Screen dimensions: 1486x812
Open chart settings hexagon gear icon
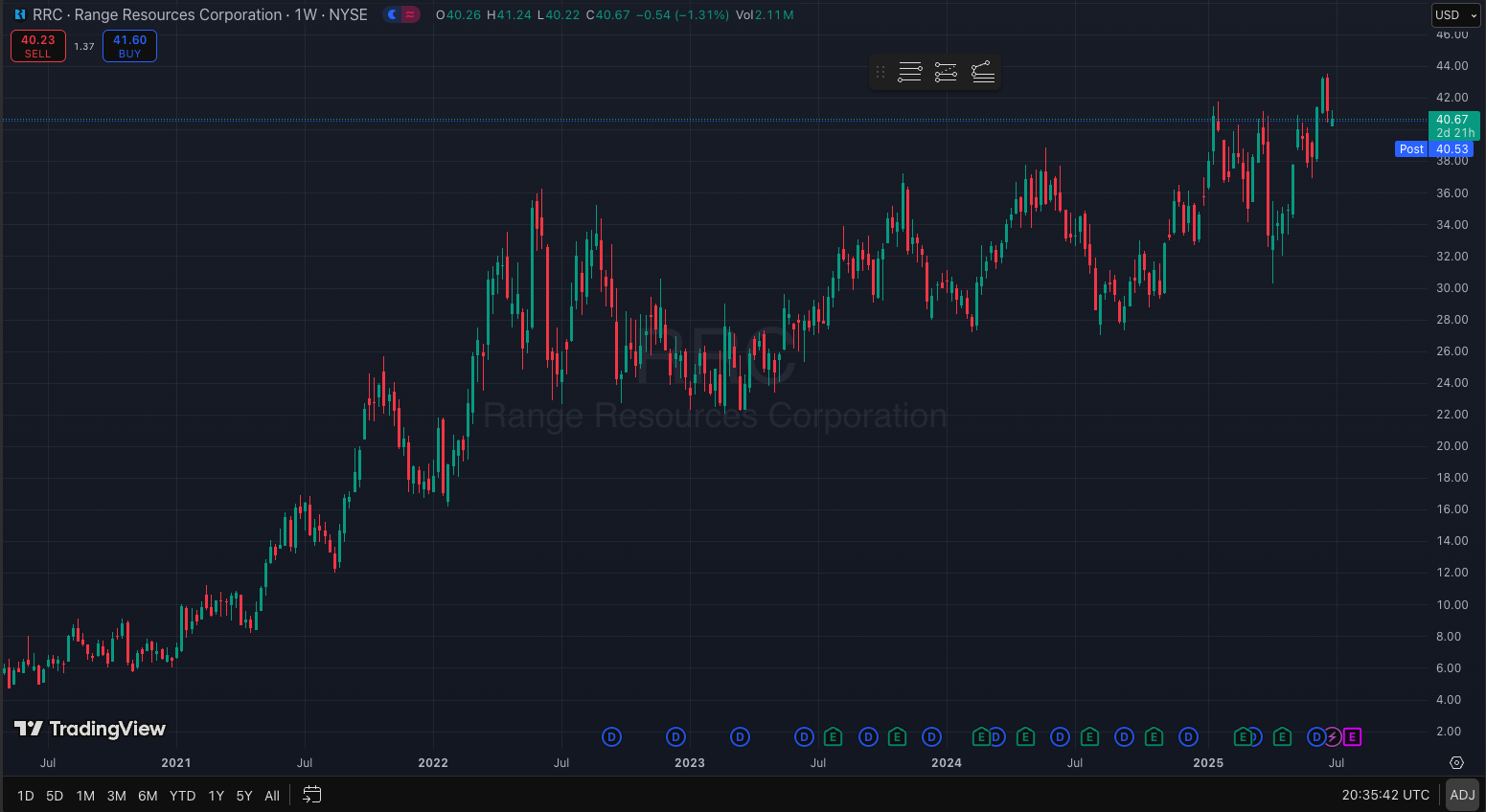coord(1456,763)
